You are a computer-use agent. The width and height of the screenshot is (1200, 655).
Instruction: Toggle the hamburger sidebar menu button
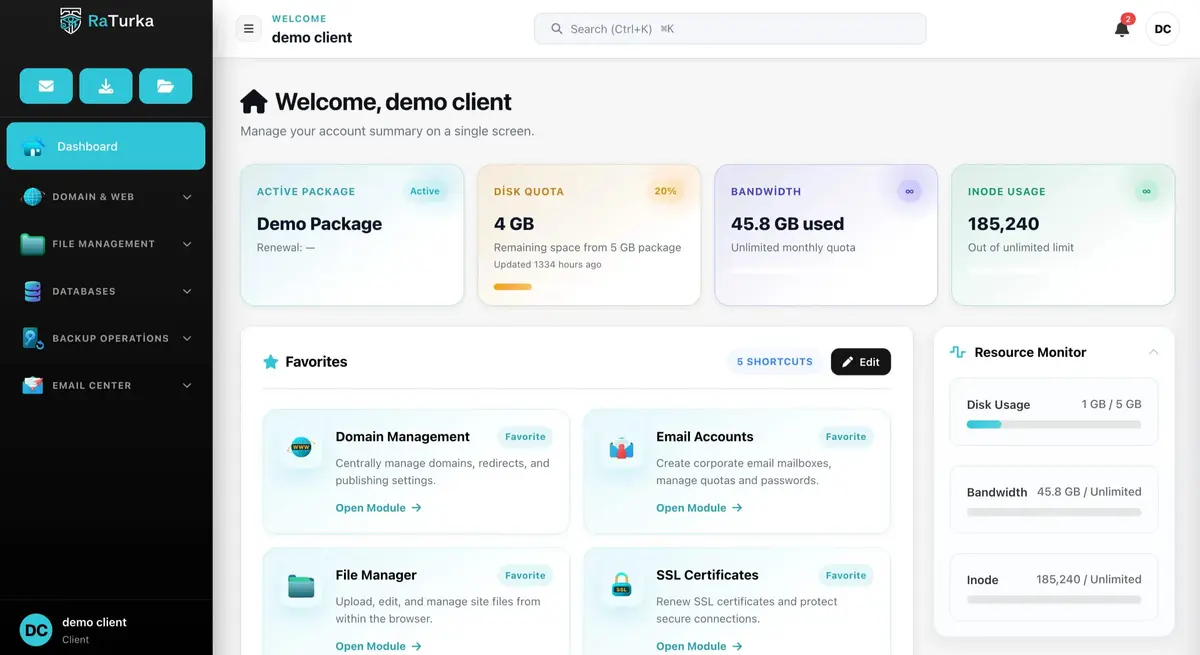pyautogui.click(x=249, y=29)
